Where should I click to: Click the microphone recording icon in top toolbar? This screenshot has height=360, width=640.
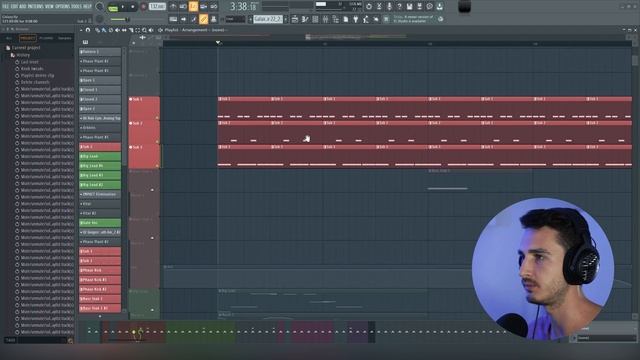tap(389, 7)
